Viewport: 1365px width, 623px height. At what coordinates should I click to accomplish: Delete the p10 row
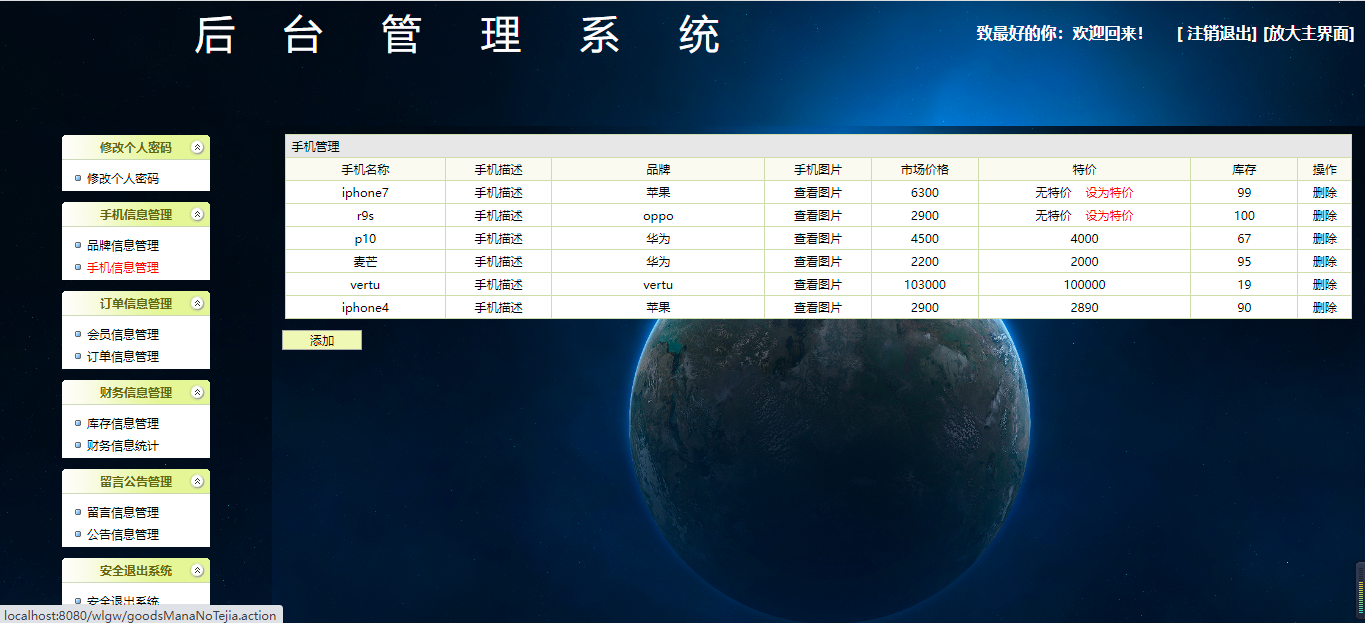click(x=1324, y=238)
